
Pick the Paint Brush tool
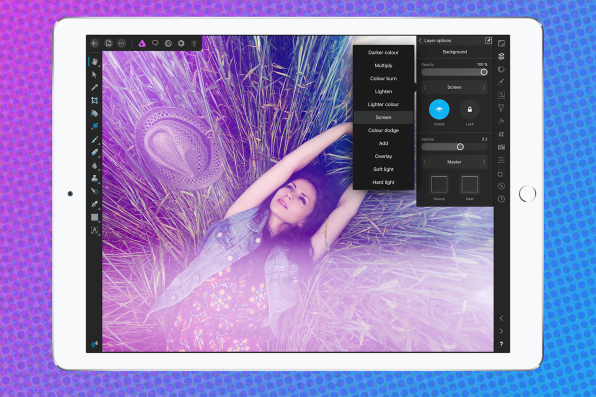(x=94, y=140)
